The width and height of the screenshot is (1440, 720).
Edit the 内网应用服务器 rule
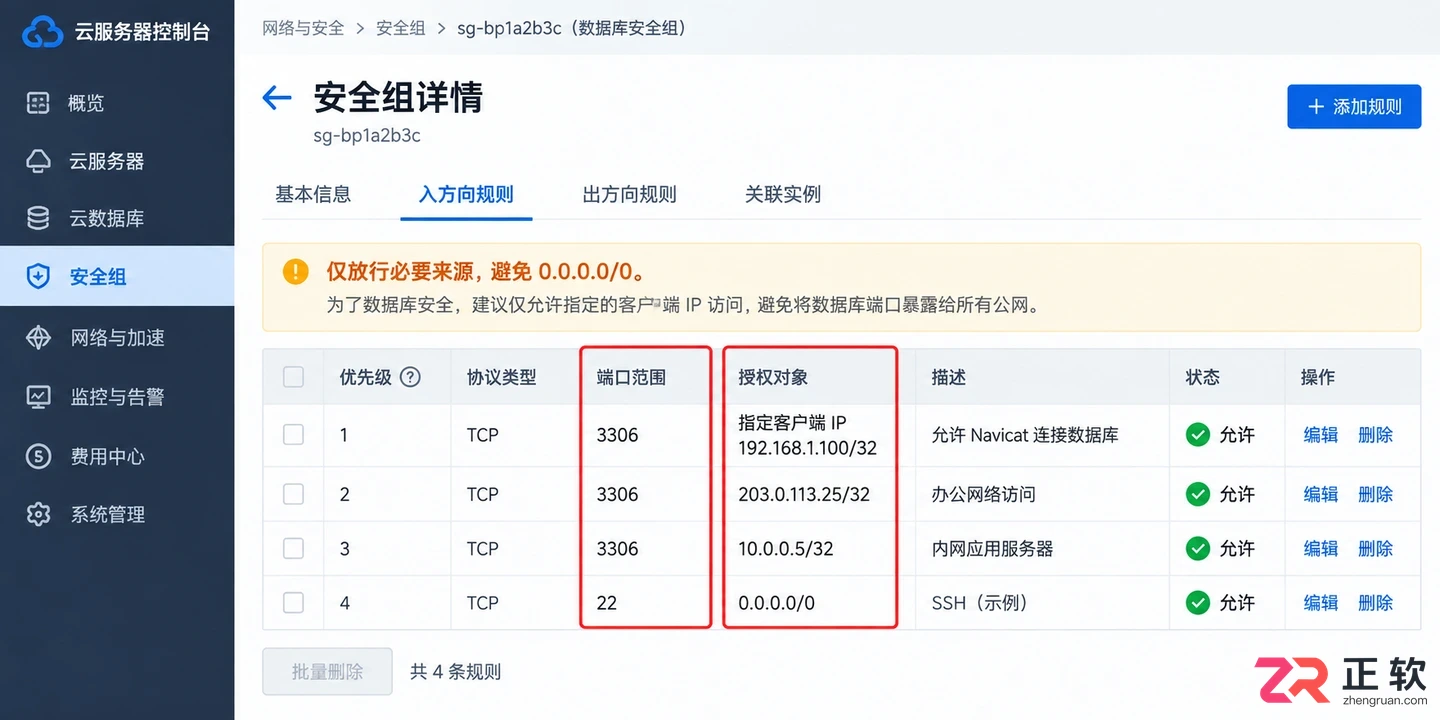point(1321,548)
